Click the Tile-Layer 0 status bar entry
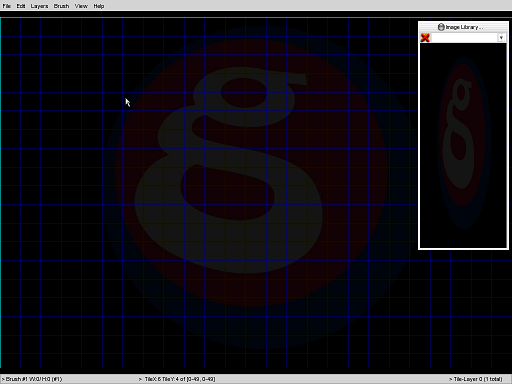This screenshot has width=512, height=384. tap(476, 379)
